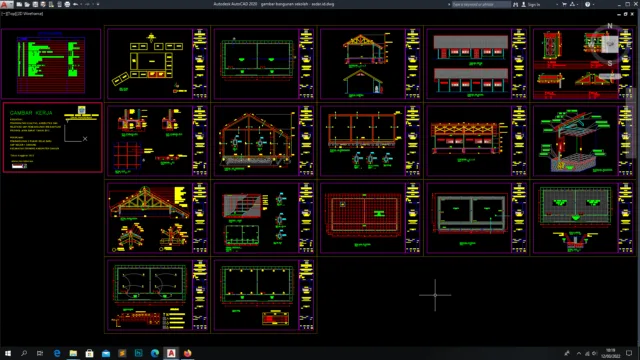Select the green drawing list table sheet
Image resolution: width=640 pixels, height=360 pixels.
click(51, 64)
